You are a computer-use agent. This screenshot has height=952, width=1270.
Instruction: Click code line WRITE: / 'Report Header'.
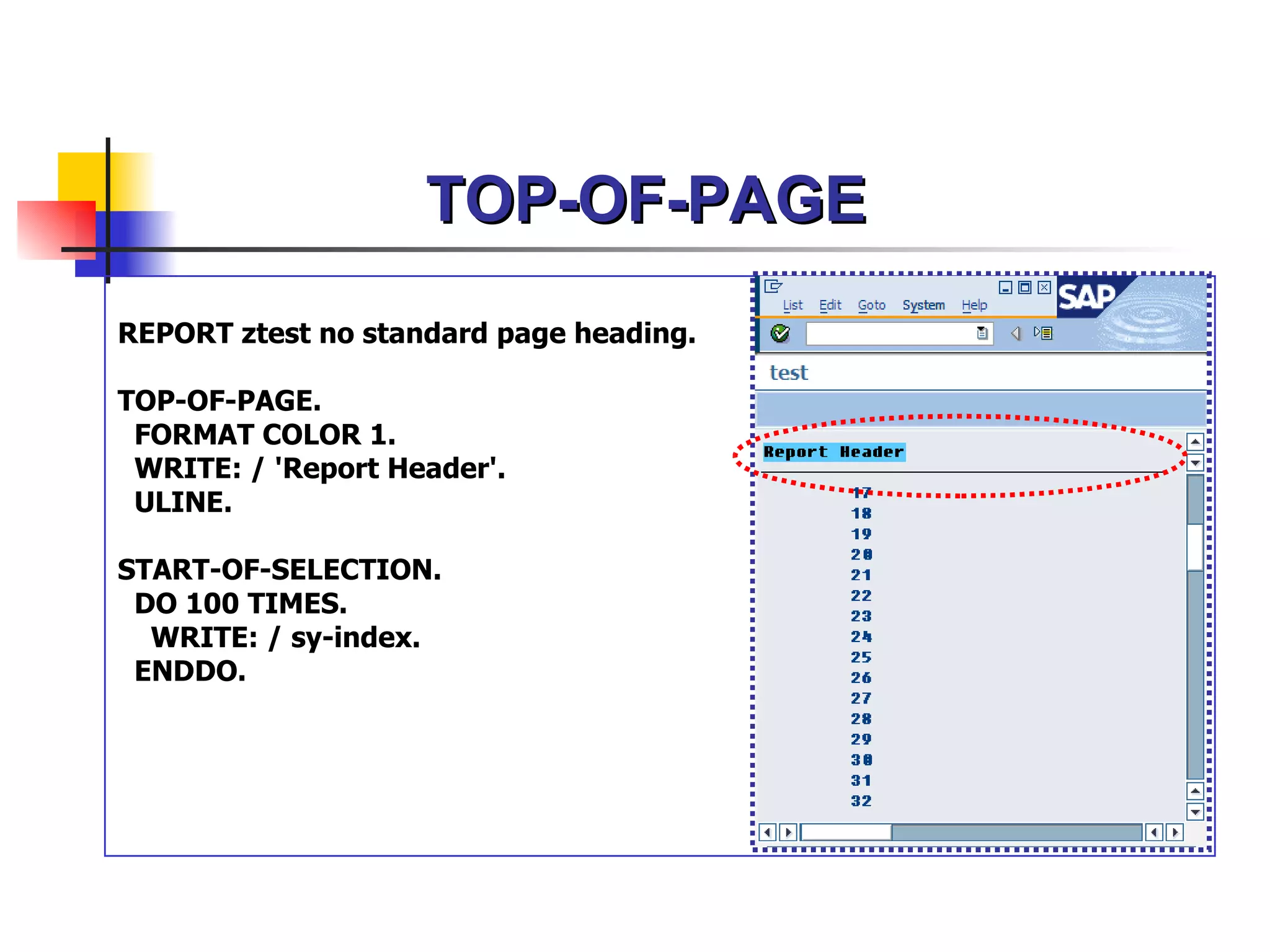point(320,469)
